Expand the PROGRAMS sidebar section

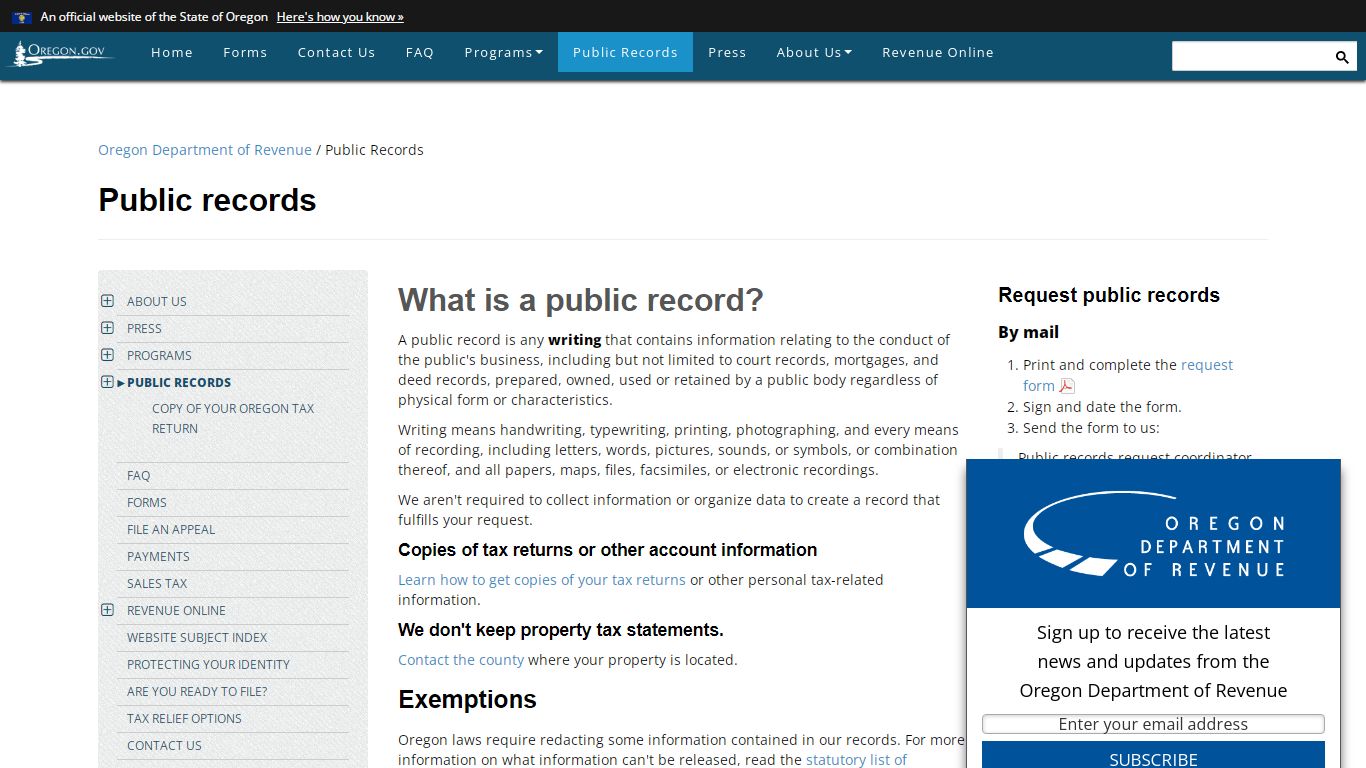pos(107,355)
